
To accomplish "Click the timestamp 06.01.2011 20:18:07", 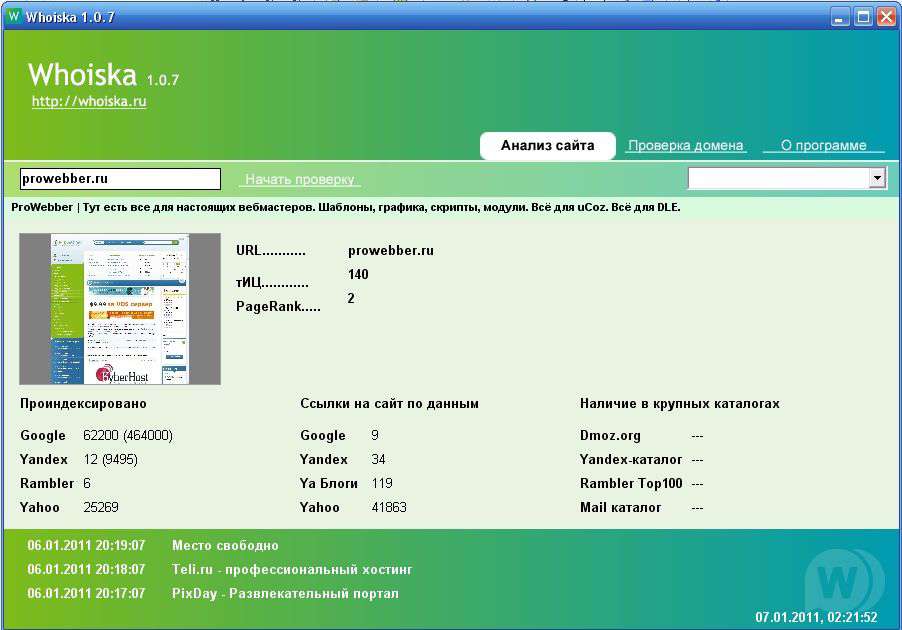I will 86,570.
